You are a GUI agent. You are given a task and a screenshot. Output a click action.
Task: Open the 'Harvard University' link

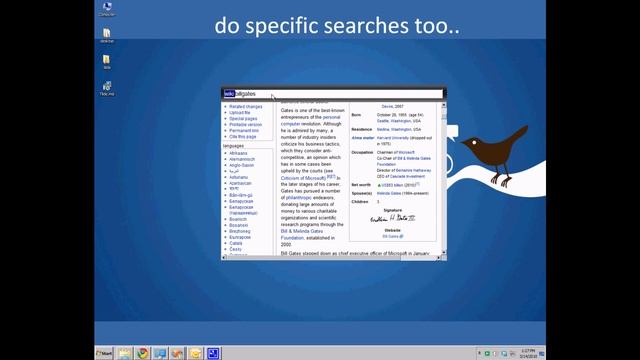393,138
